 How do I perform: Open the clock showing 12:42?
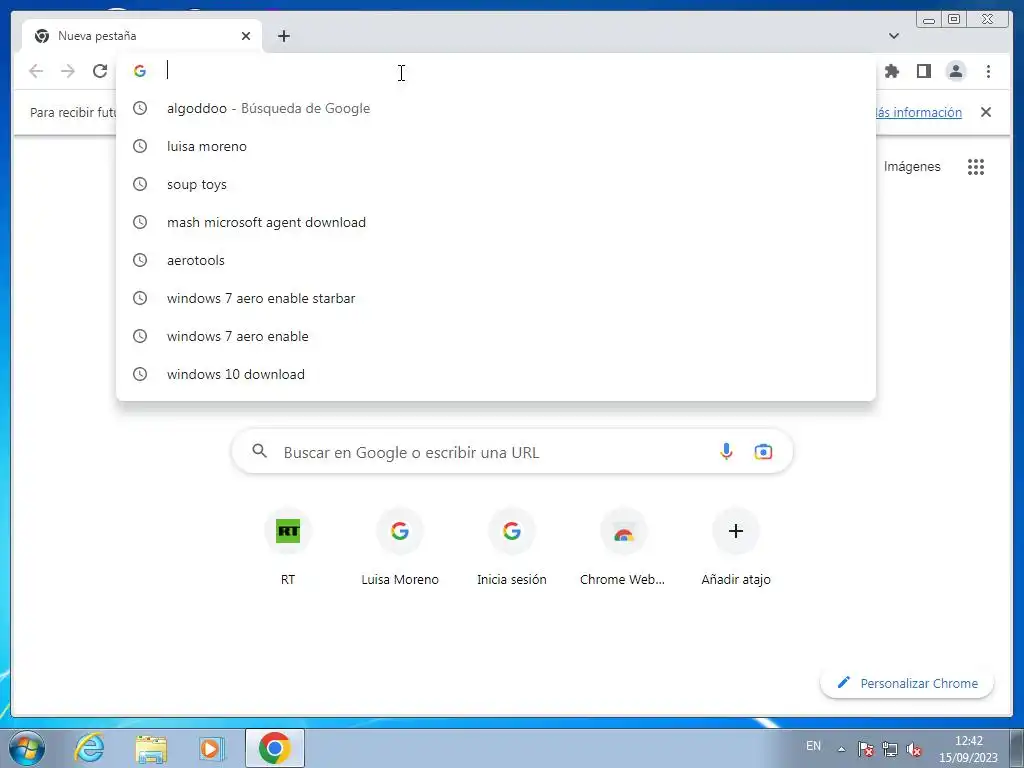tap(968, 749)
